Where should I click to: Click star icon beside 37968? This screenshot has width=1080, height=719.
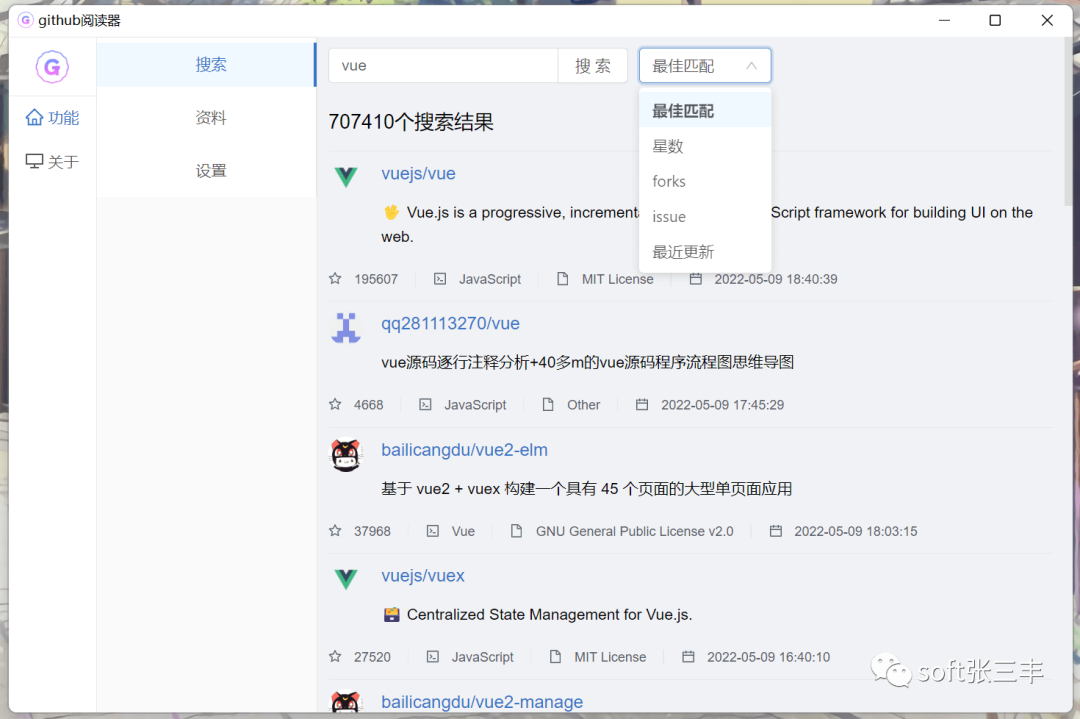point(335,530)
